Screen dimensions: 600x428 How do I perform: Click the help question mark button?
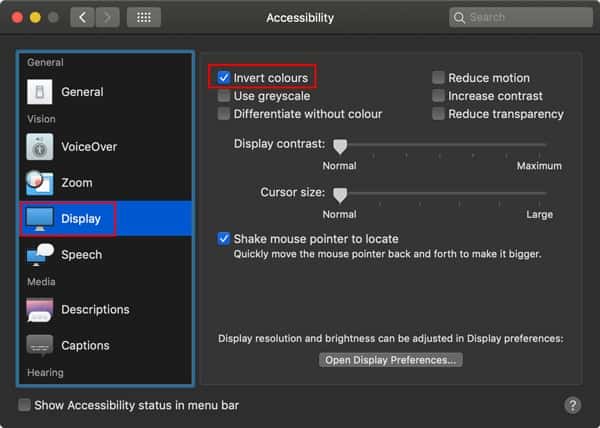pyautogui.click(x=572, y=405)
